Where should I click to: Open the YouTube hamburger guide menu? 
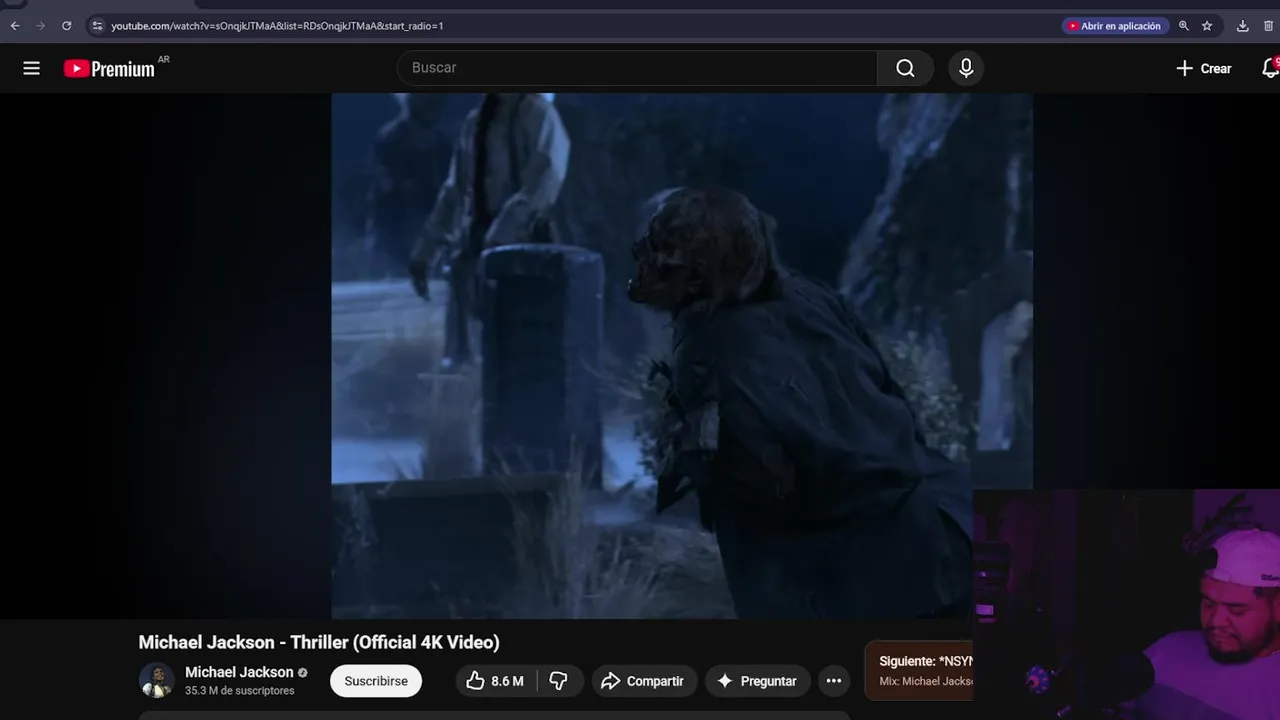click(x=31, y=68)
